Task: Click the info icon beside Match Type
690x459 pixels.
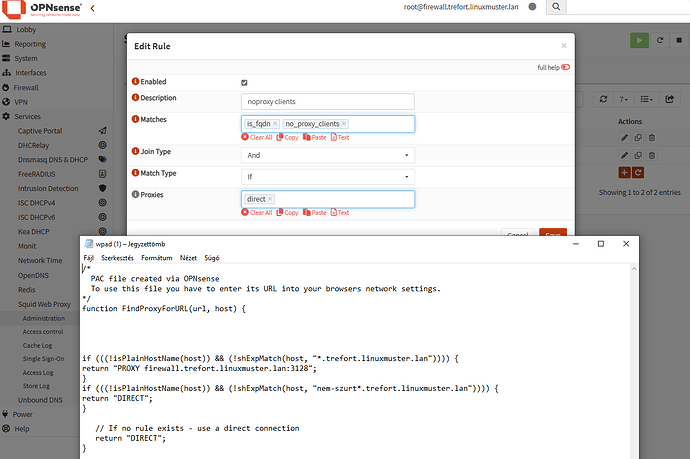Action: point(136,173)
